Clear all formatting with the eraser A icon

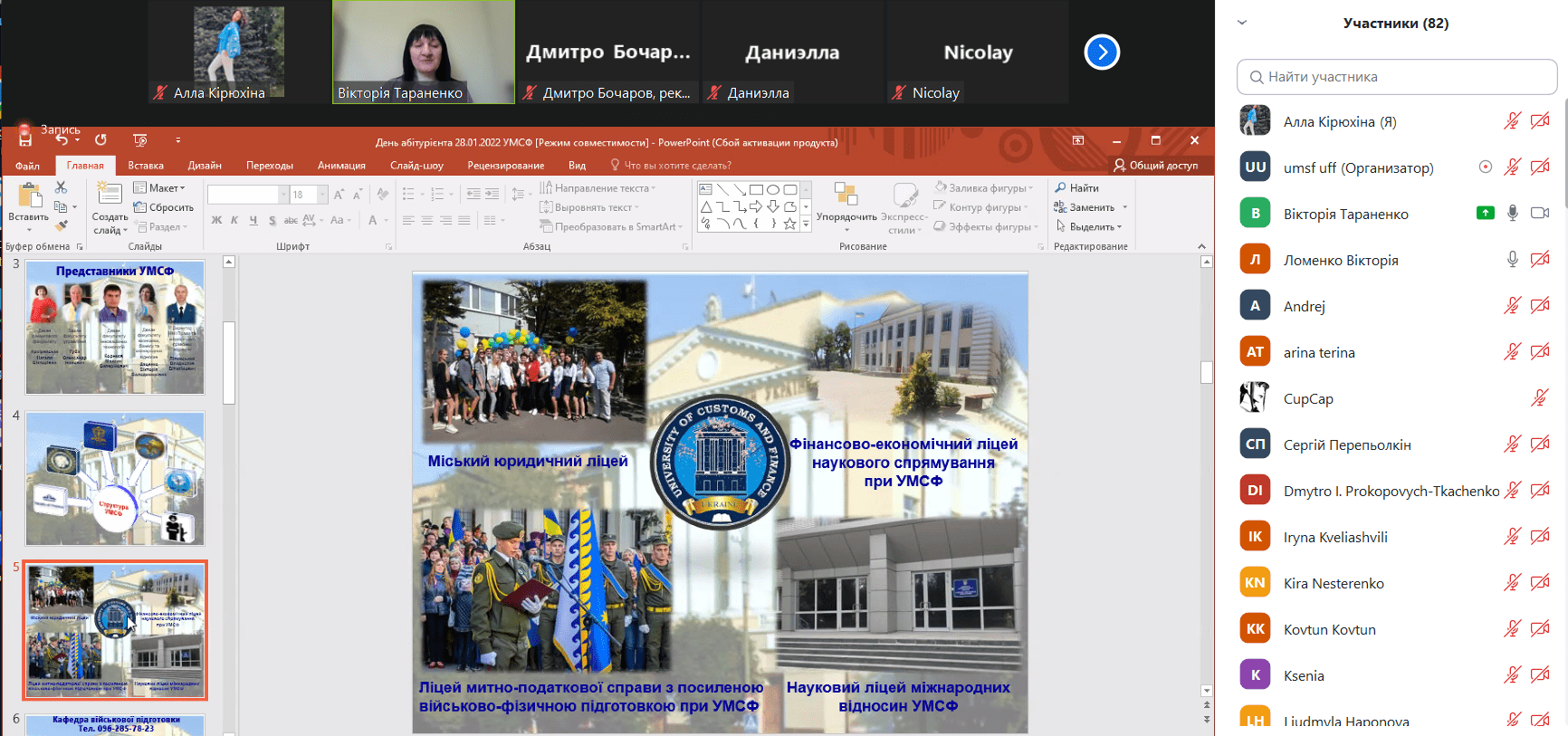click(x=383, y=195)
